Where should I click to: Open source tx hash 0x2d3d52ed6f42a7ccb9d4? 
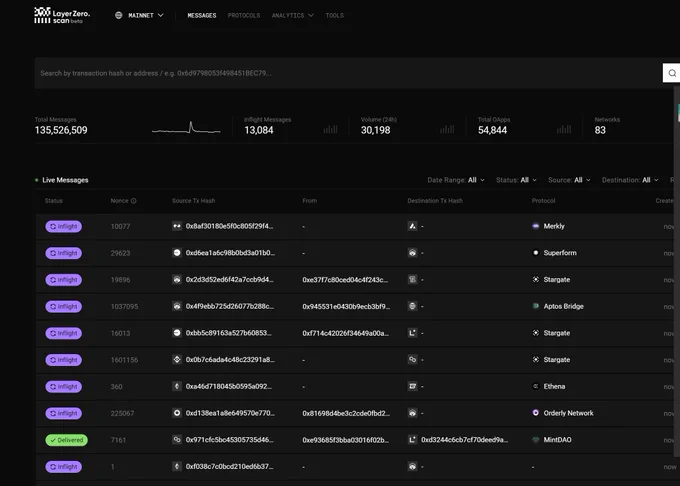229,280
